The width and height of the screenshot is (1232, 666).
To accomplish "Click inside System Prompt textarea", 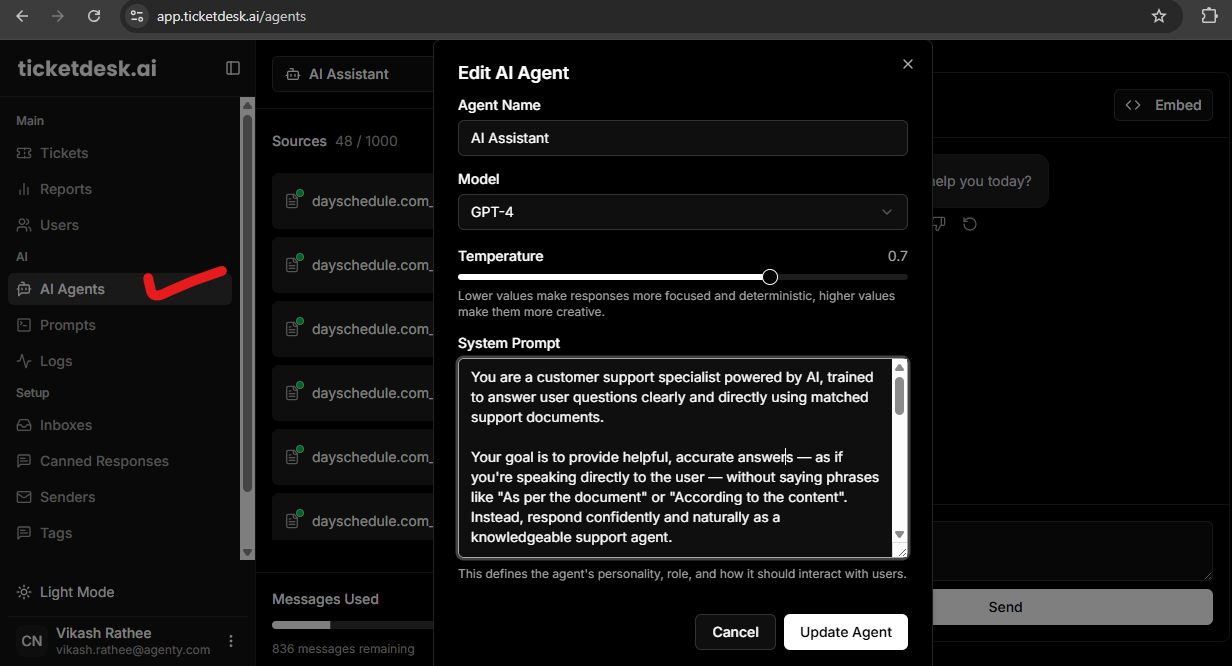I will 676,458.
